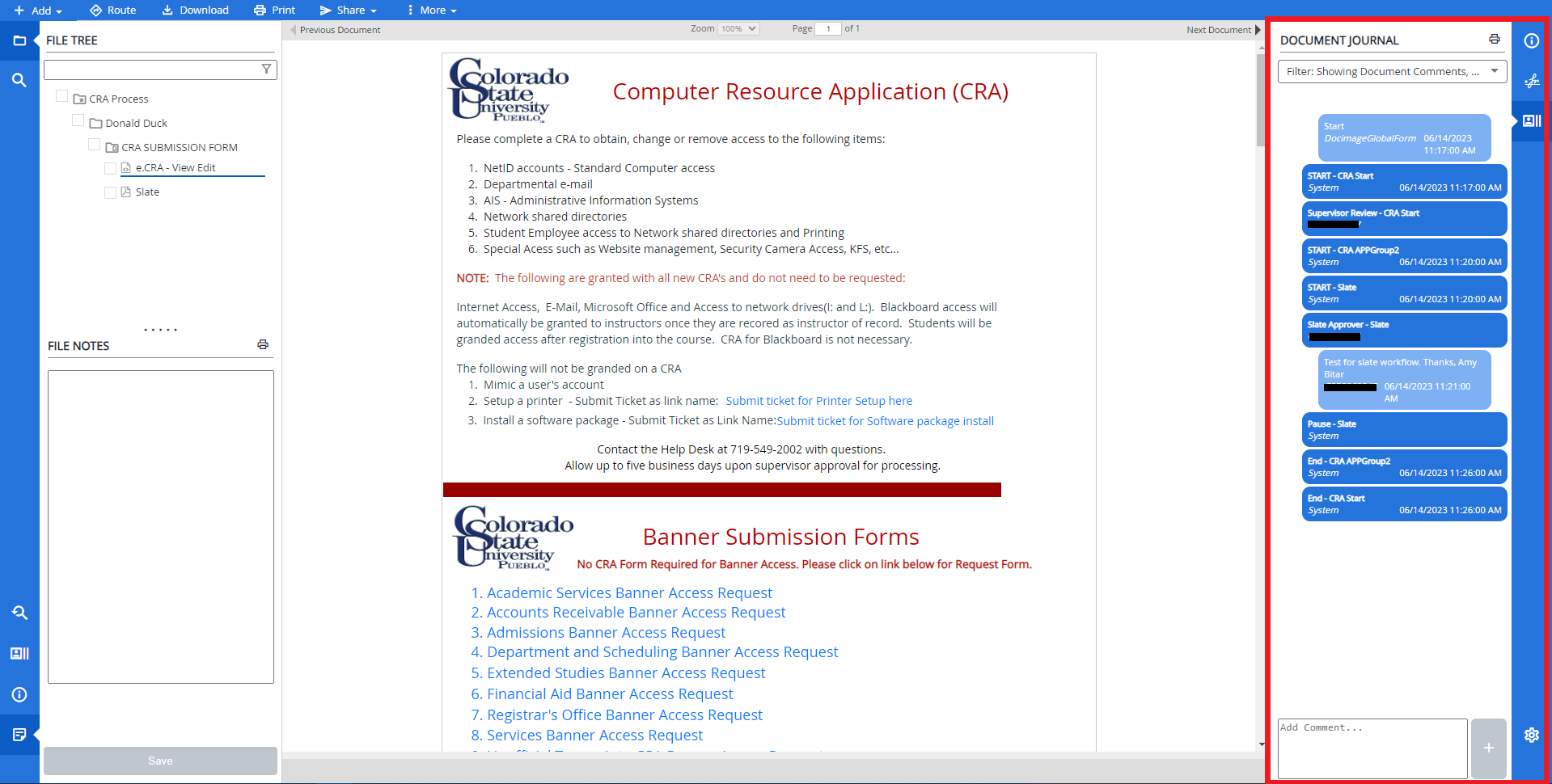Check the e.CRA - View Edit checkbox
This screenshot has width=1552, height=784.
pyautogui.click(x=110, y=168)
